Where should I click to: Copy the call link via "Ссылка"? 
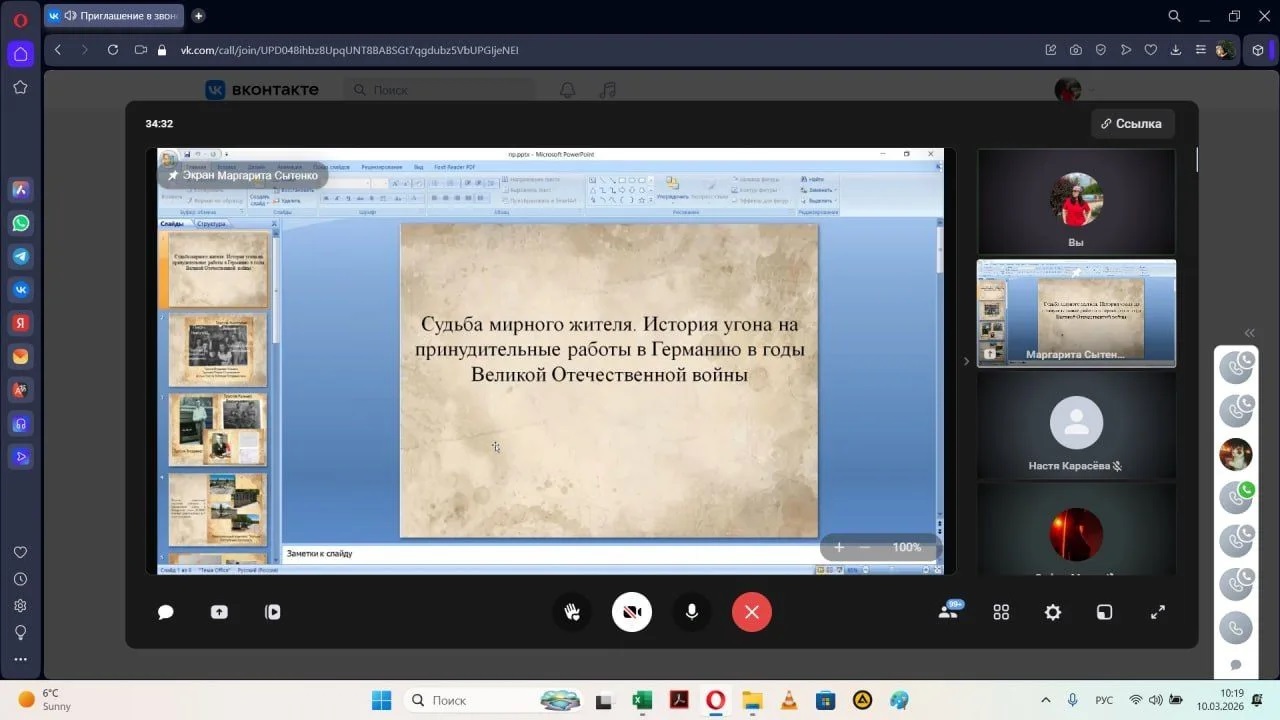(x=1132, y=124)
